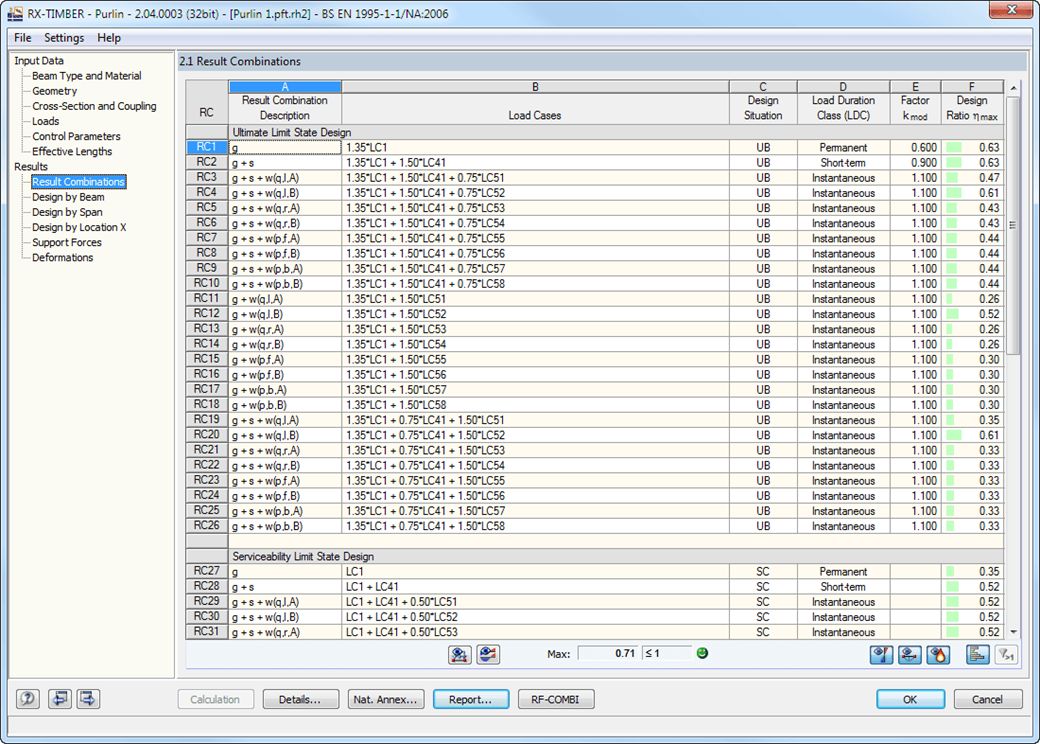Click the filter icon at bottom right corner
The width and height of the screenshot is (1040, 744).
click(1007, 655)
